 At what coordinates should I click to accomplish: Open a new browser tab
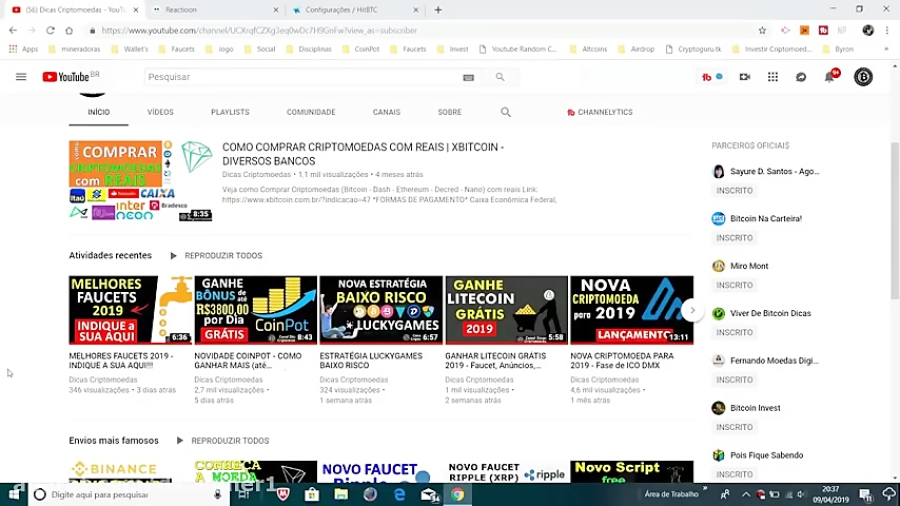pos(438,10)
